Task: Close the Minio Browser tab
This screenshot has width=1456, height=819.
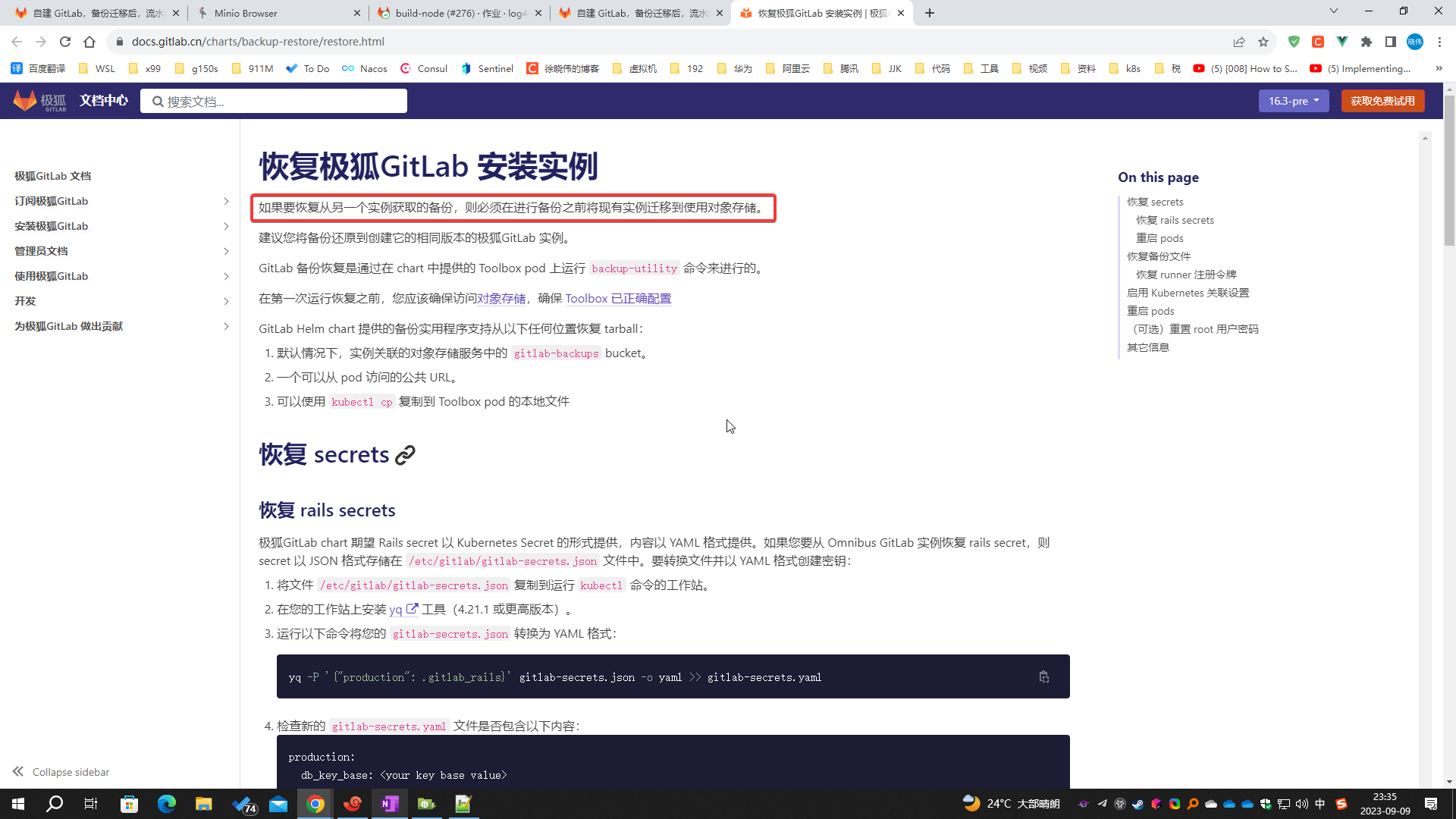Action: tap(357, 13)
